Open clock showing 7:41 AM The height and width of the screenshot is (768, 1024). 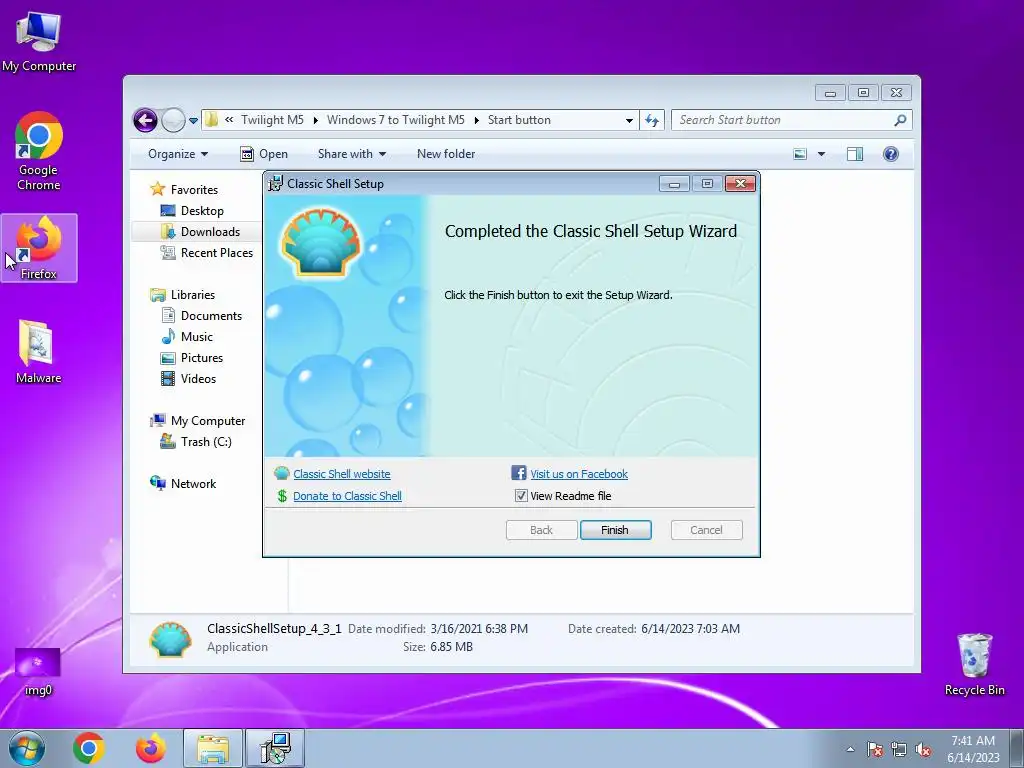(x=973, y=749)
